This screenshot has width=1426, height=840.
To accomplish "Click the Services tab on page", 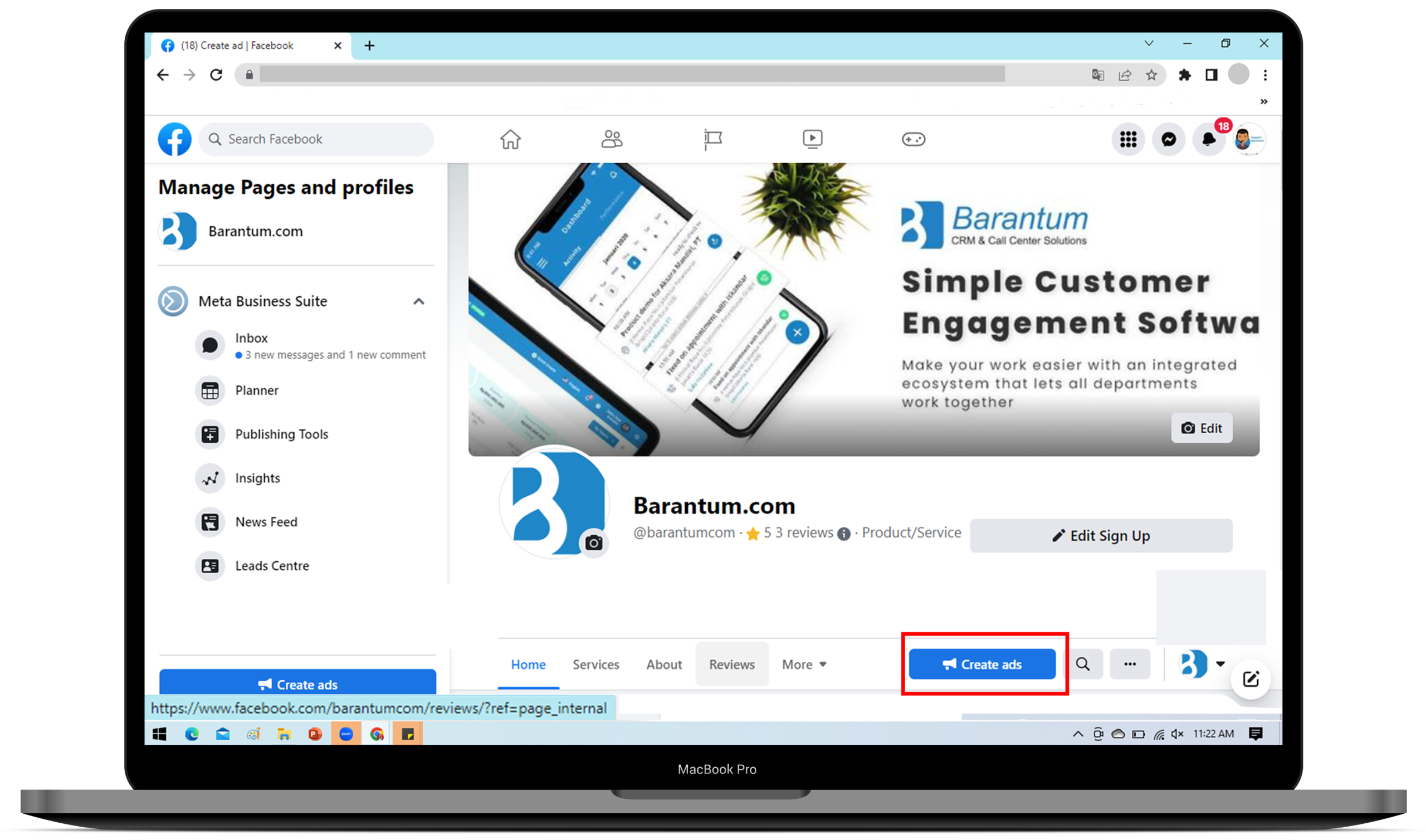I will coord(595,664).
